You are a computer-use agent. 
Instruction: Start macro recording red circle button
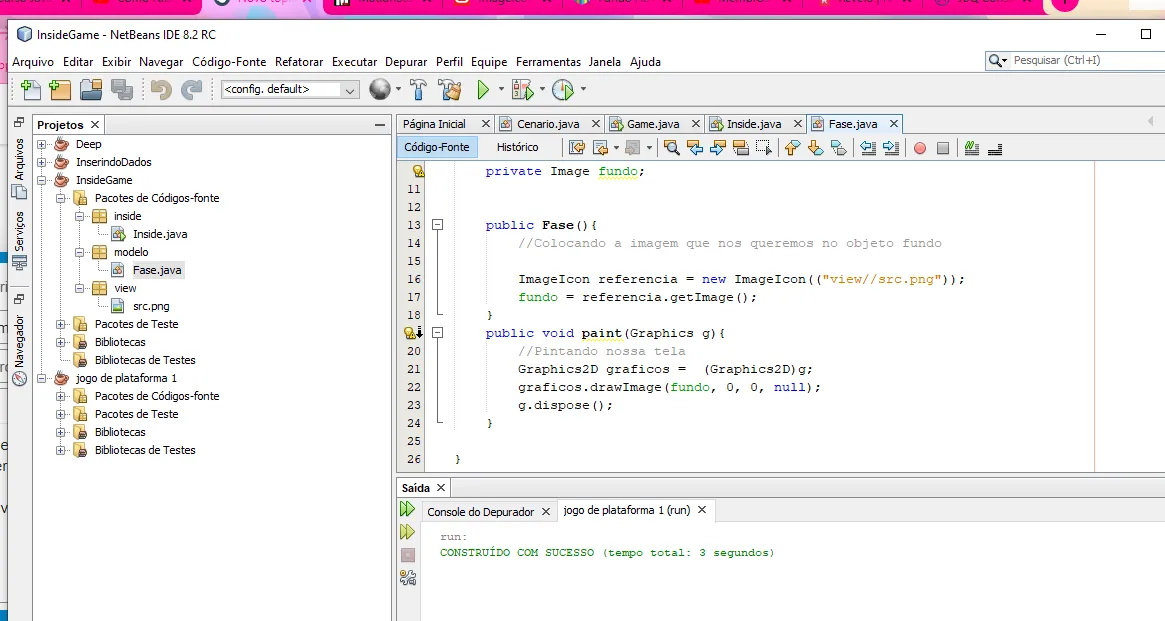(920, 148)
